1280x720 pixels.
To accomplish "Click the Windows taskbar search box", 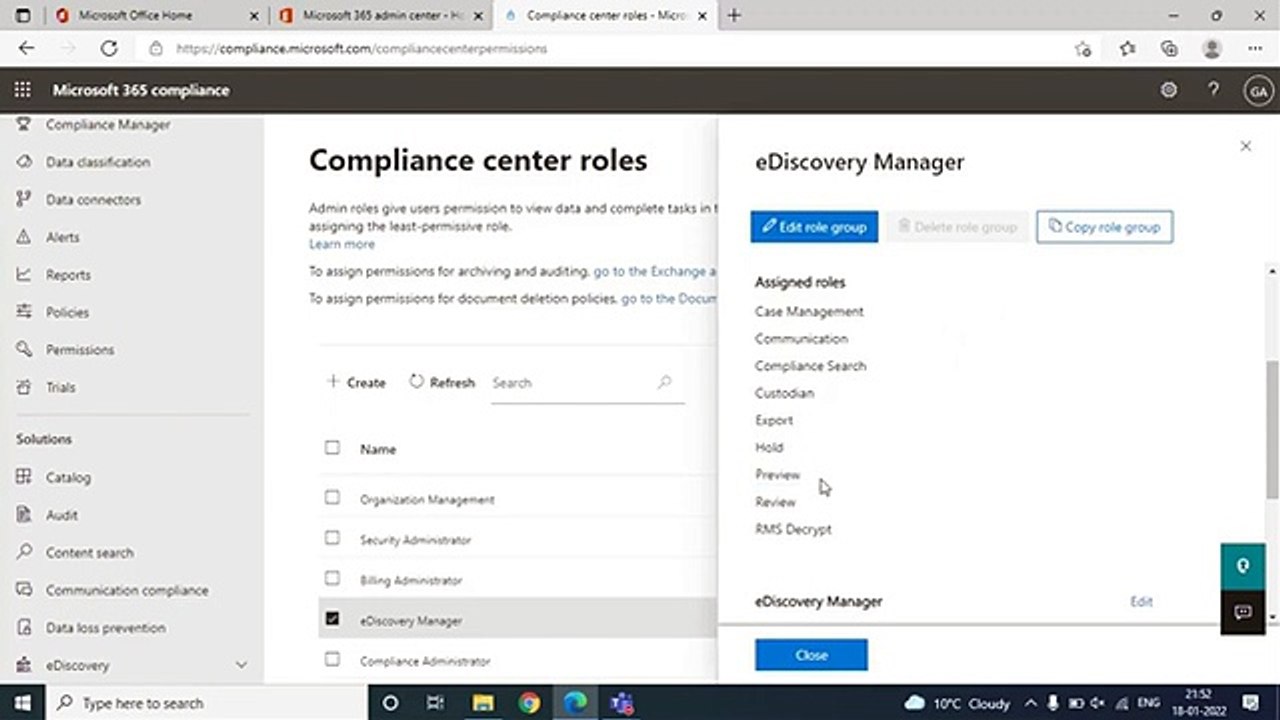I will (207, 703).
